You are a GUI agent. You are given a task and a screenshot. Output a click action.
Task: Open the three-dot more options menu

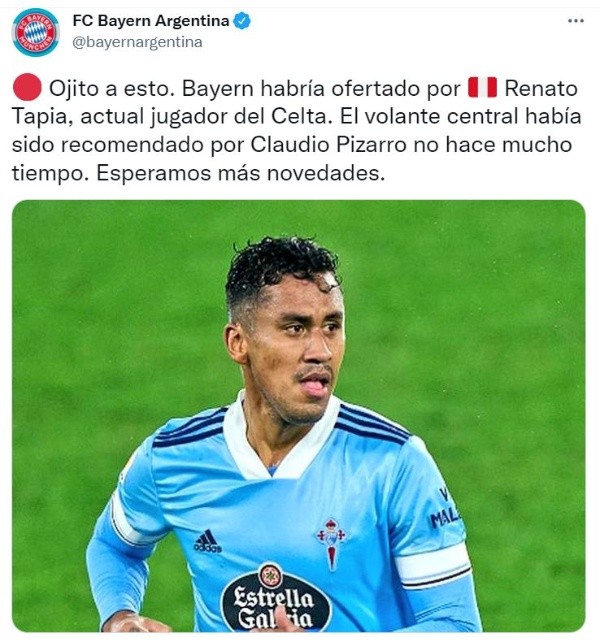pyautogui.click(x=575, y=21)
